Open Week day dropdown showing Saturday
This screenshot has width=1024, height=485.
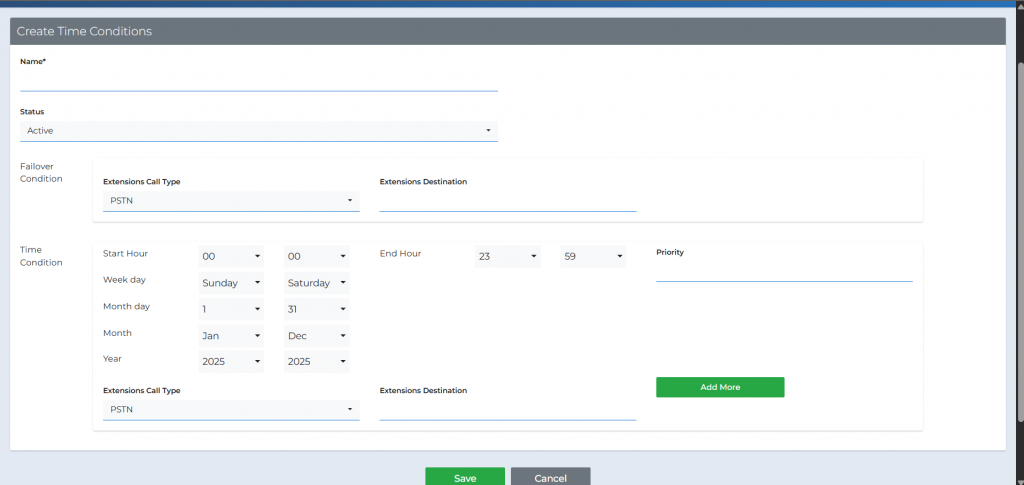tap(316, 283)
